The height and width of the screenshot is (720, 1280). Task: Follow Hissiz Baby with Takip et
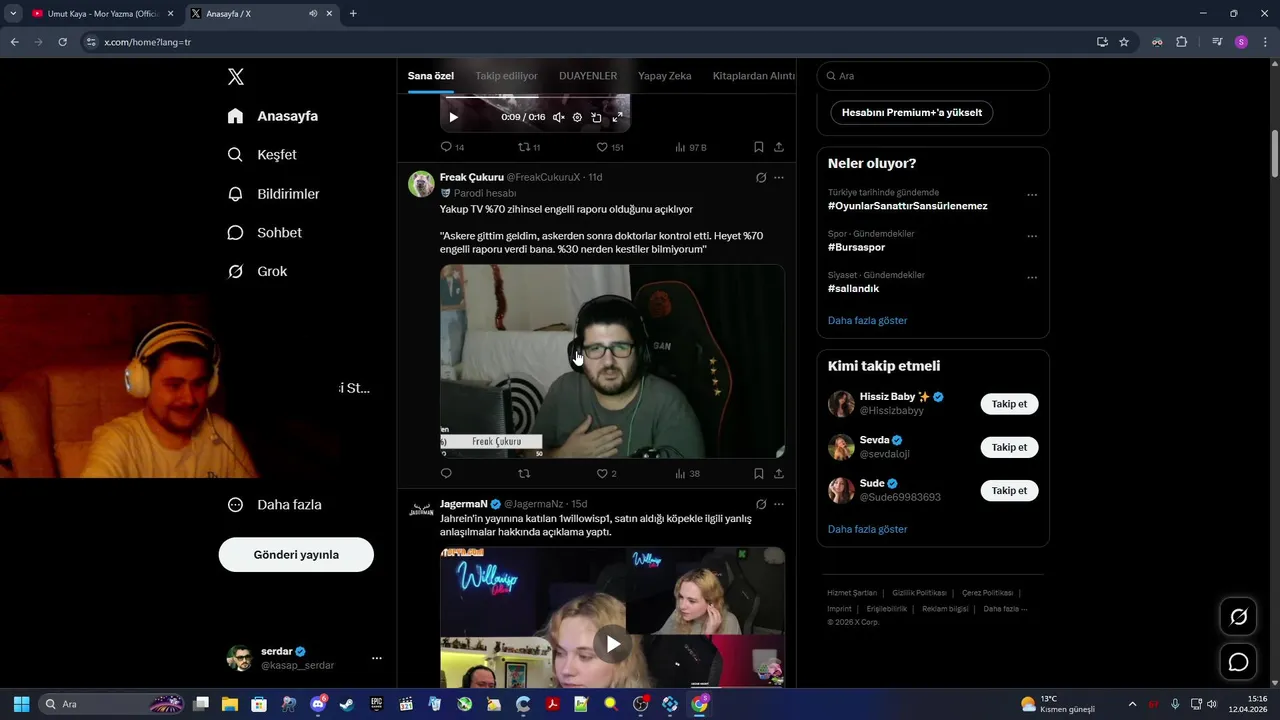tap(1009, 404)
